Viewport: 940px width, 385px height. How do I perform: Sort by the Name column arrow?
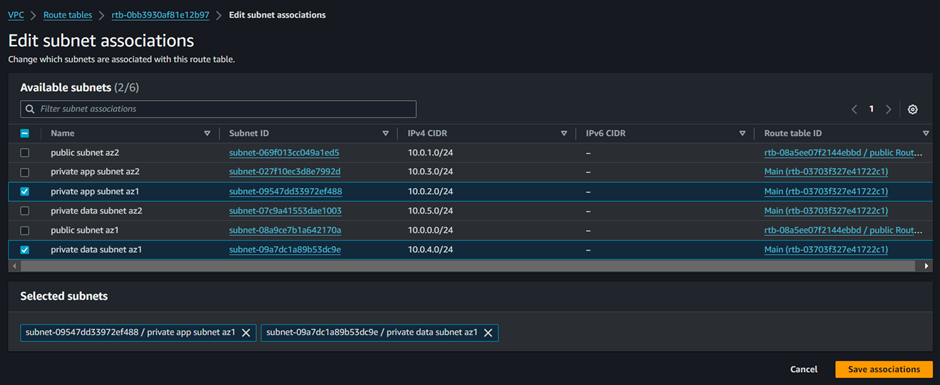click(207, 134)
